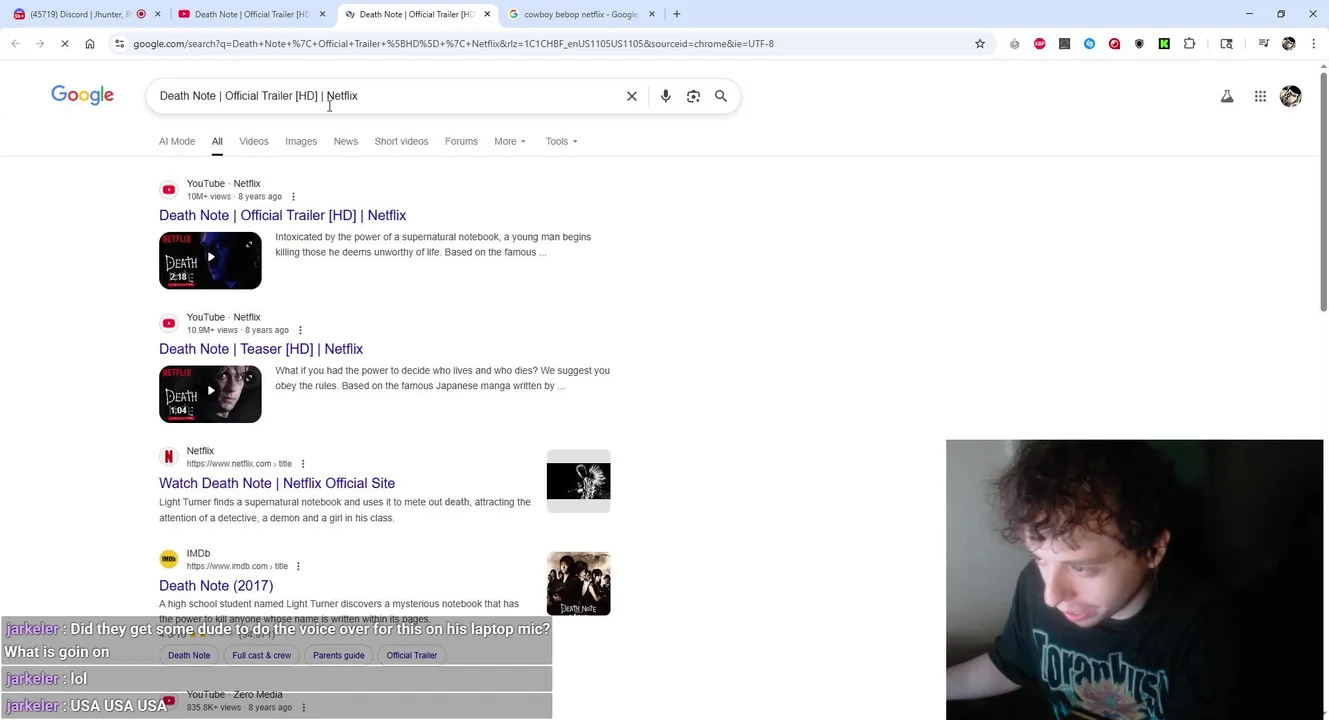This screenshot has width=1329, height=720.
Task: Bookmark this page with the star icon
Action: tap(980, 44)
